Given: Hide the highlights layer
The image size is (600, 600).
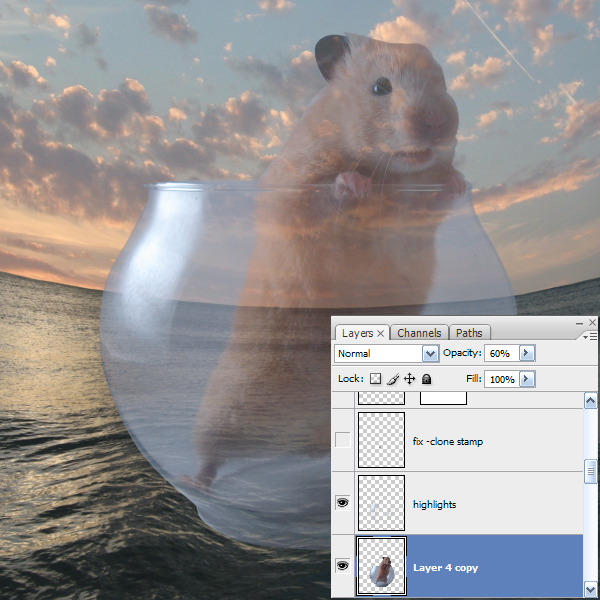Looking at the screenshot, I should click(342, 504).
